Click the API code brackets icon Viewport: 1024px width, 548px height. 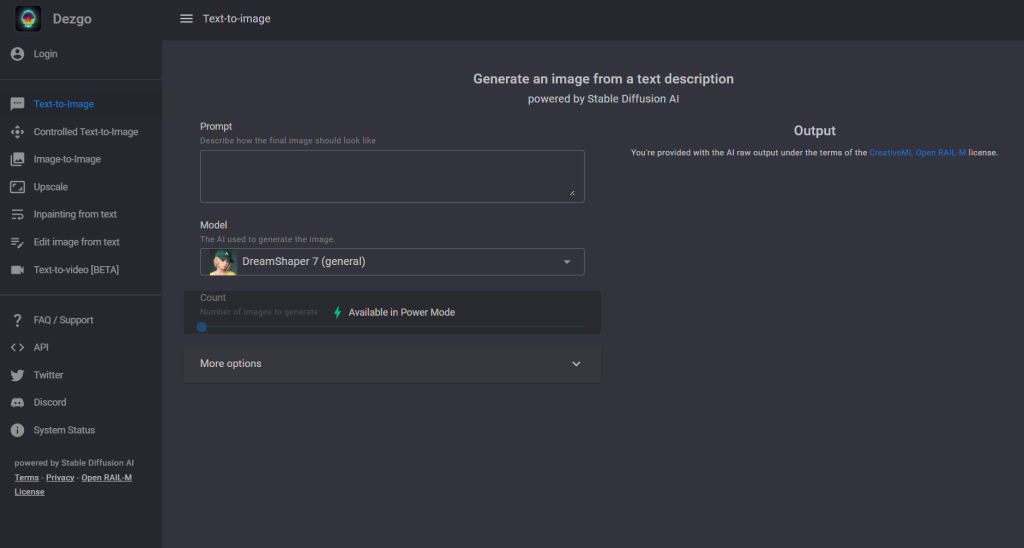coord(18,347)
